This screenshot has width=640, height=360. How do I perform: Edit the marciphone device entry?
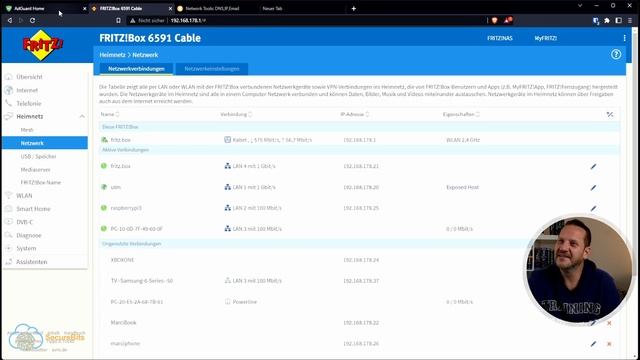click(x=593, y=344)
